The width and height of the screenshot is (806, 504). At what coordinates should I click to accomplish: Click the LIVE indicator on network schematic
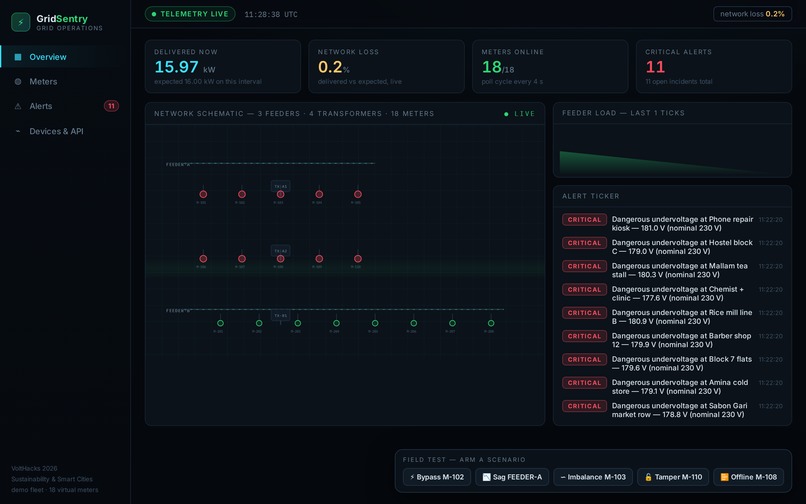click(x=519, y=114)
